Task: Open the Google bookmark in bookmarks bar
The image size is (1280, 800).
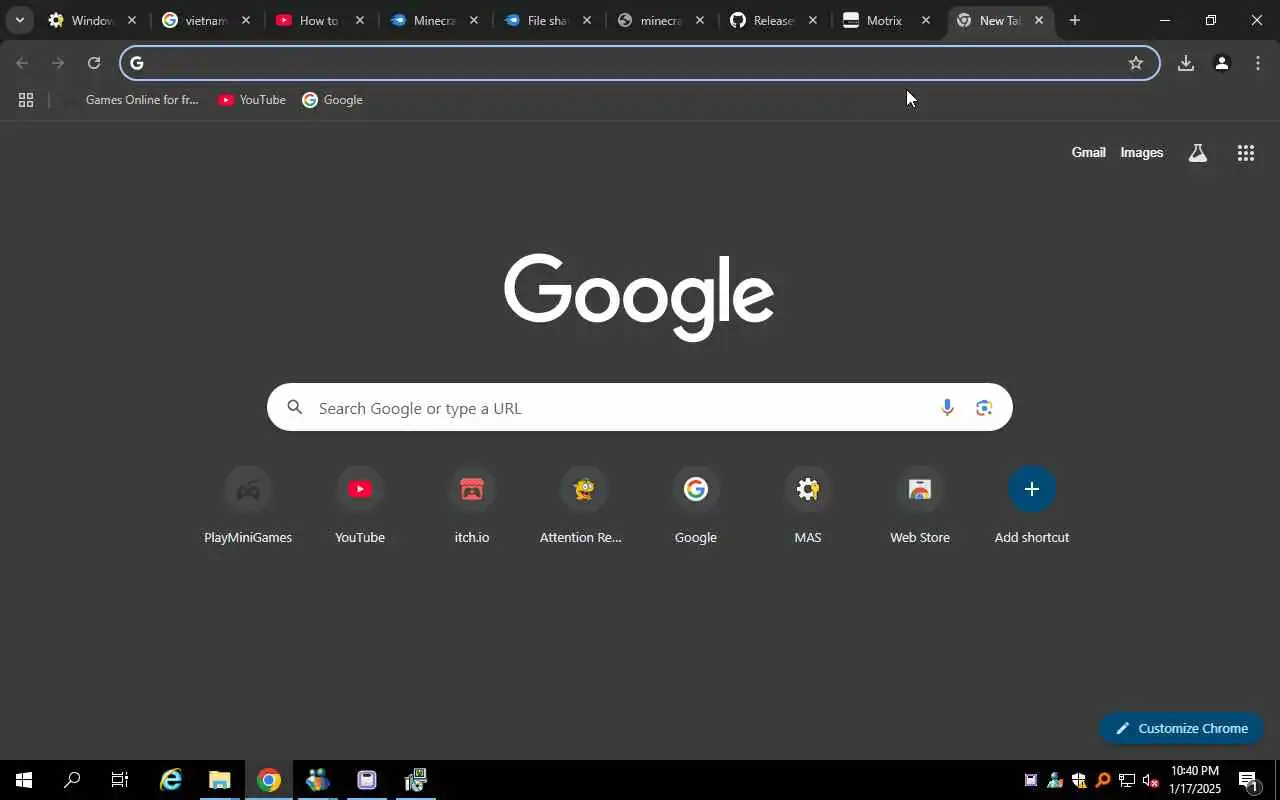Action: point(332,100)
